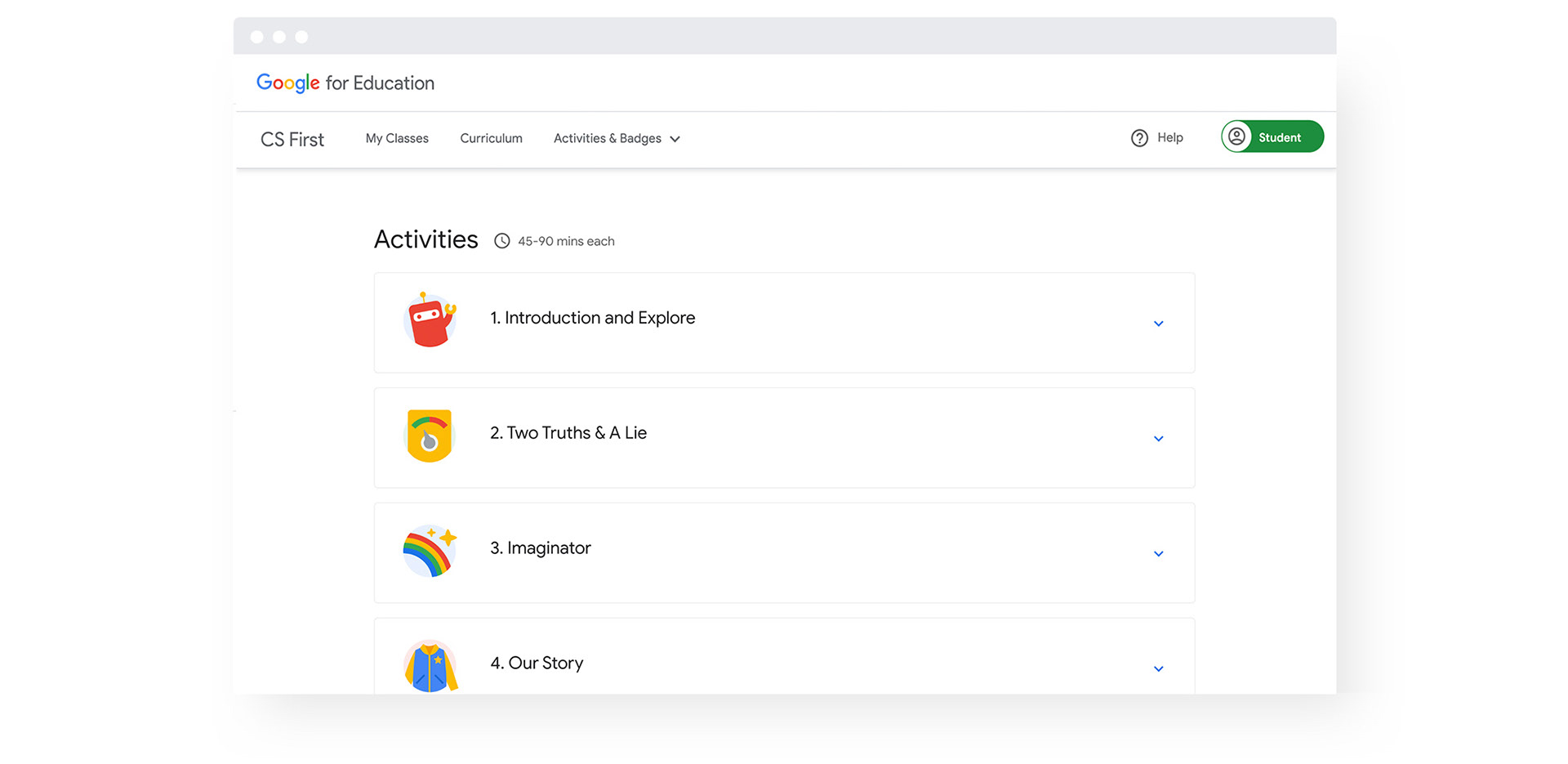Select the Activities & Badges menu label
This screenshot has width=1568, height=764.
click(x=608, y=138)
